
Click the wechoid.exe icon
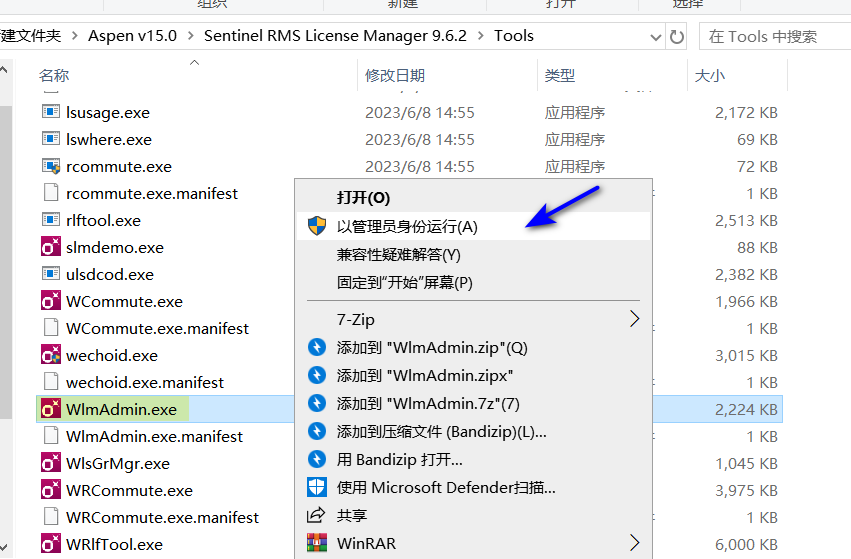coord(51,355)
